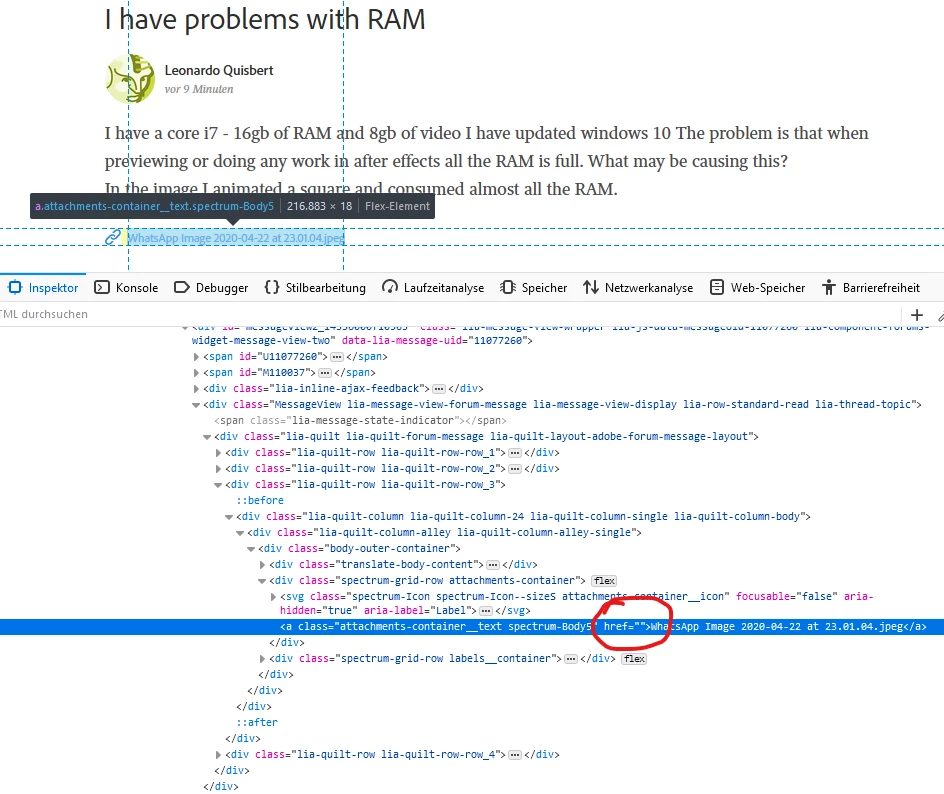This screenshot has height=794, width=944.
Task: Expand the span id U11077260 node
Action: tap(196, 357)
